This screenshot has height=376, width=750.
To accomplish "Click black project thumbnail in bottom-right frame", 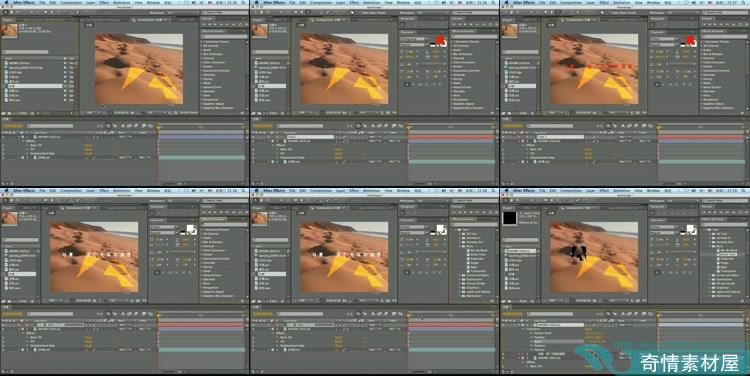I will click(509, 218).
